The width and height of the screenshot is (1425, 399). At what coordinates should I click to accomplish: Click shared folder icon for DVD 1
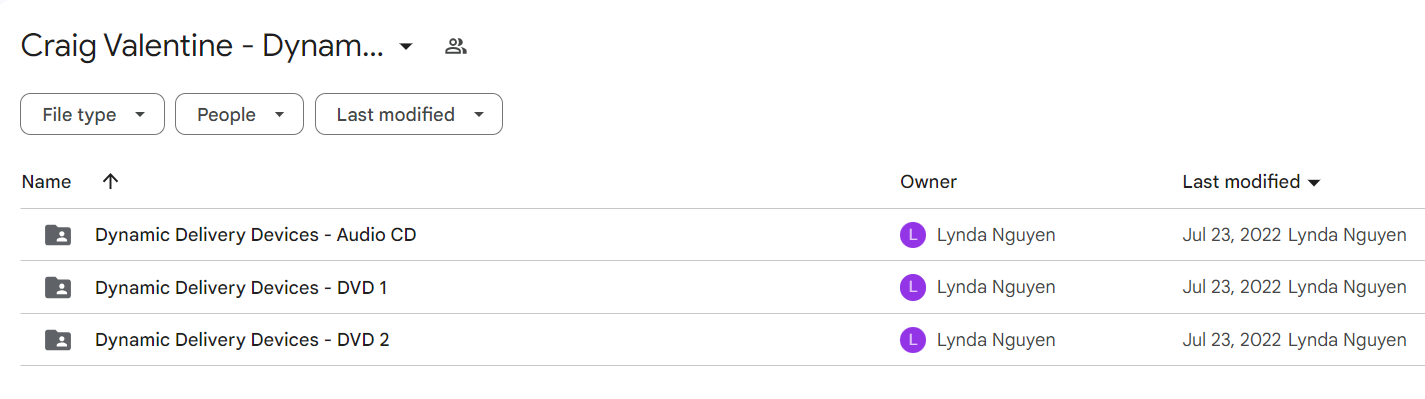59,287
